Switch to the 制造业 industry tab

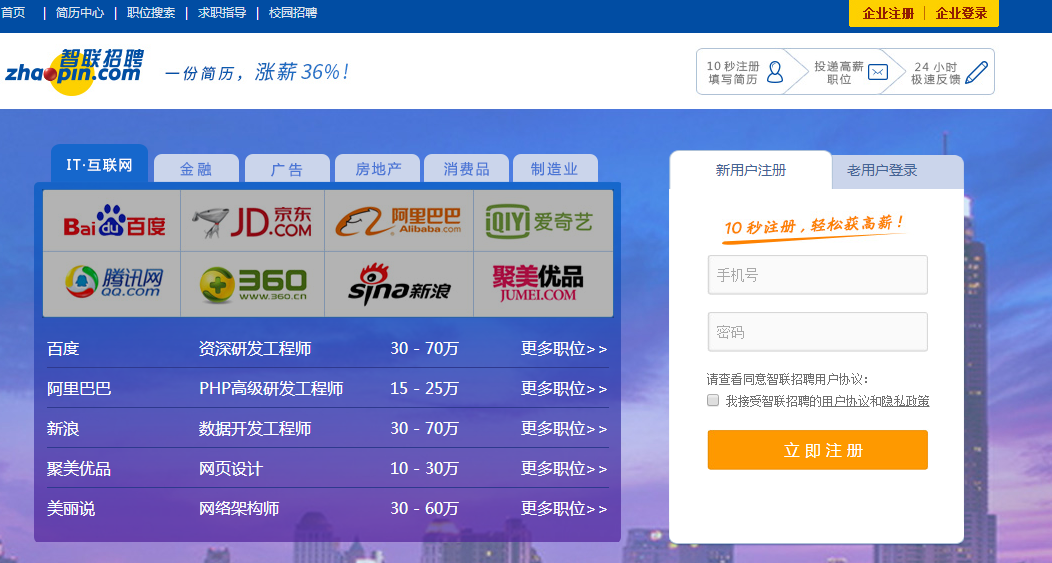click(x=555, y=169)
